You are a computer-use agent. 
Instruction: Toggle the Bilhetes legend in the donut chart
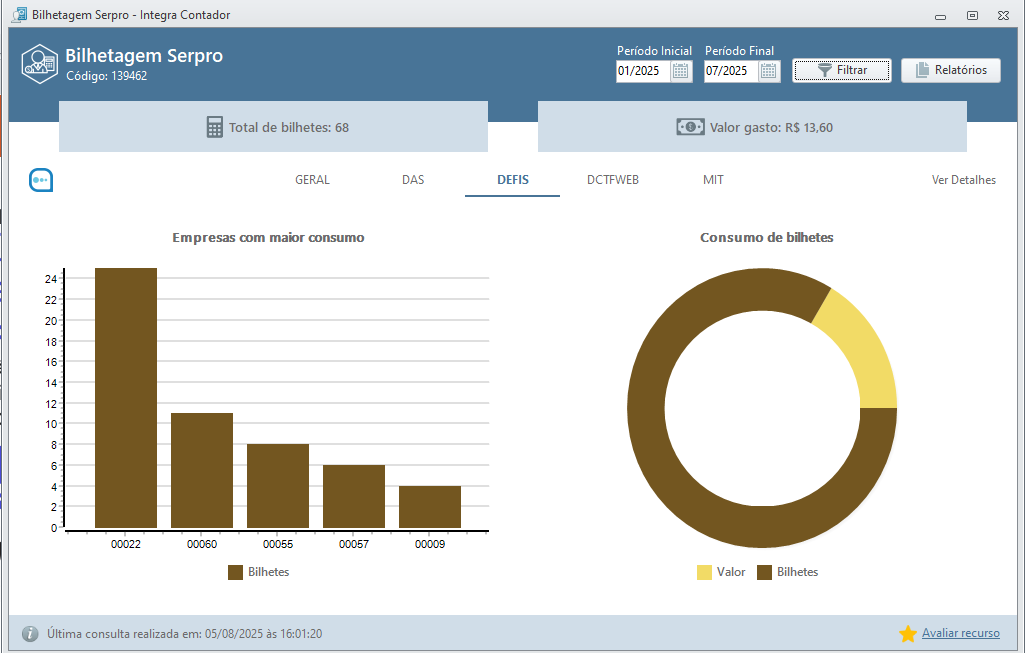pyautogui.click(x=787, y=572)
